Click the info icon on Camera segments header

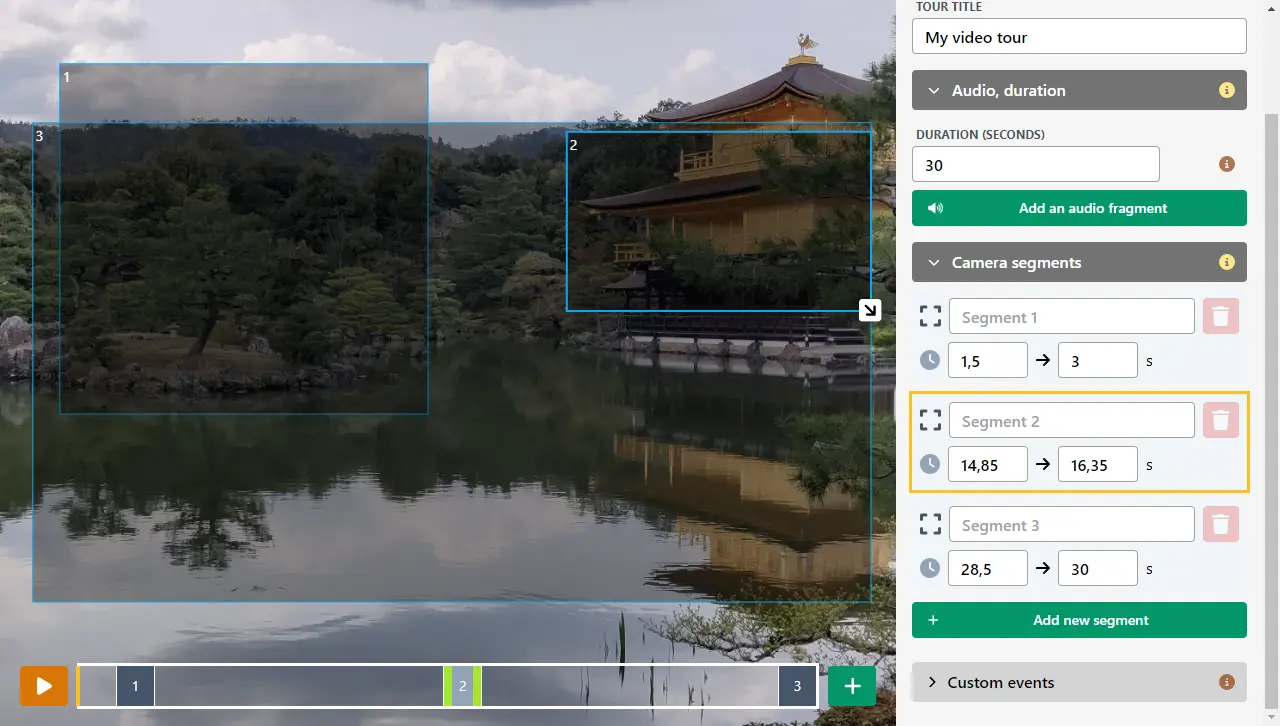[1226, 262]
